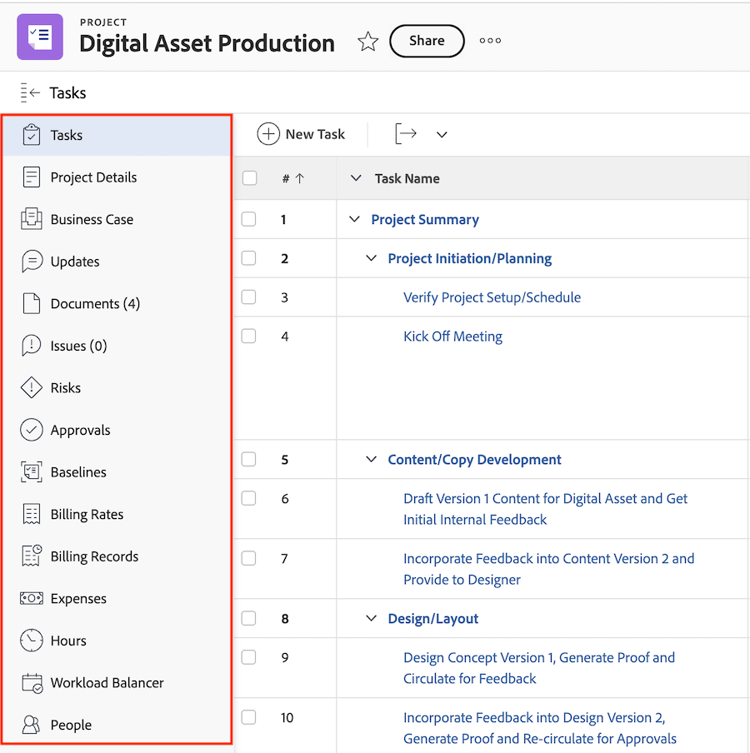Open the Kick Off Meeting task
This screenshot has width=750, height=753.
pyautogui.click(x=453, y=337)
